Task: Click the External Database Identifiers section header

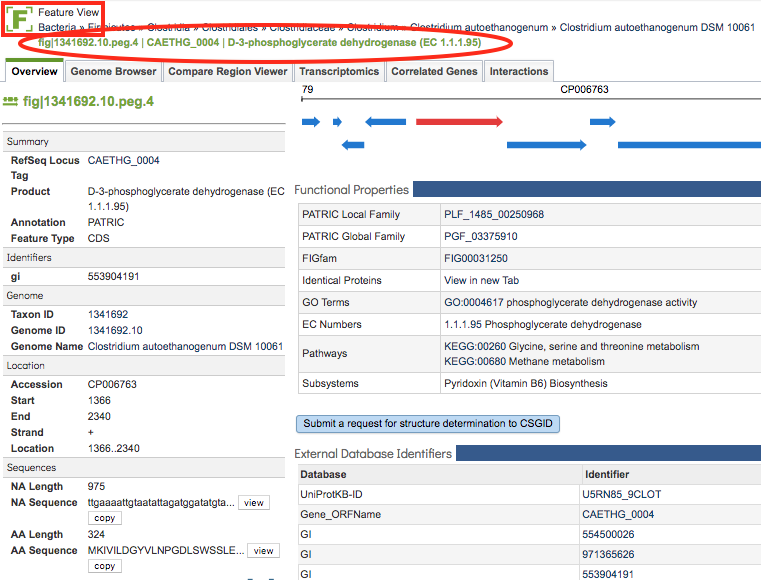Action: 373,453
